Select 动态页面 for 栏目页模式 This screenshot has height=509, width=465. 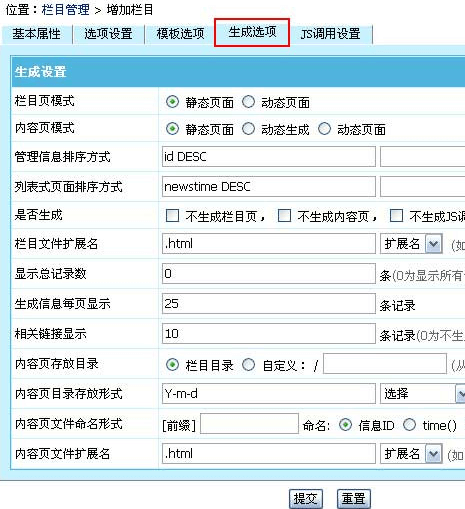(x=248, y=102)
